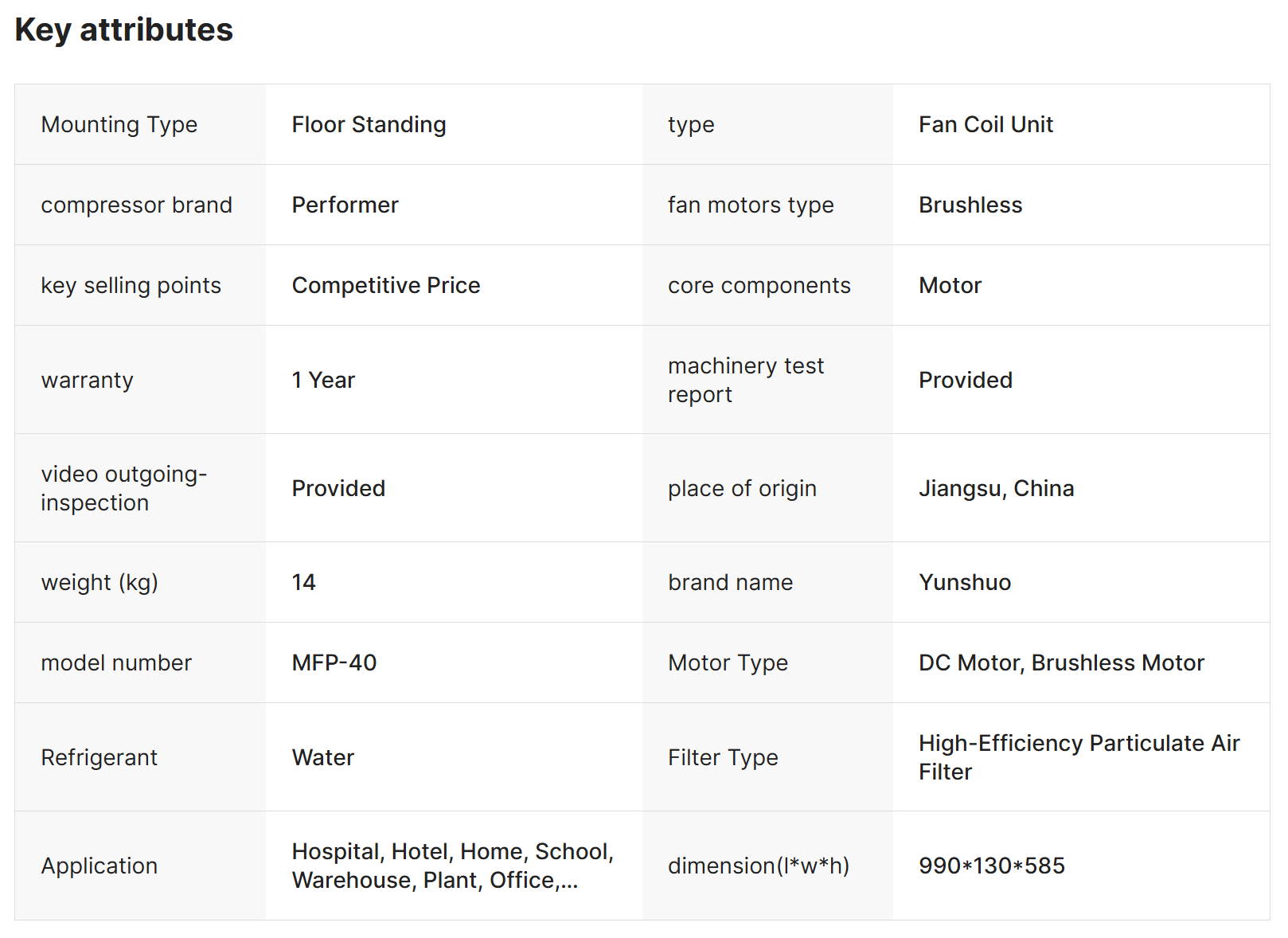Click the Key attributes heading
This screenshot has width=1288, height=938.
coord(123,30)
